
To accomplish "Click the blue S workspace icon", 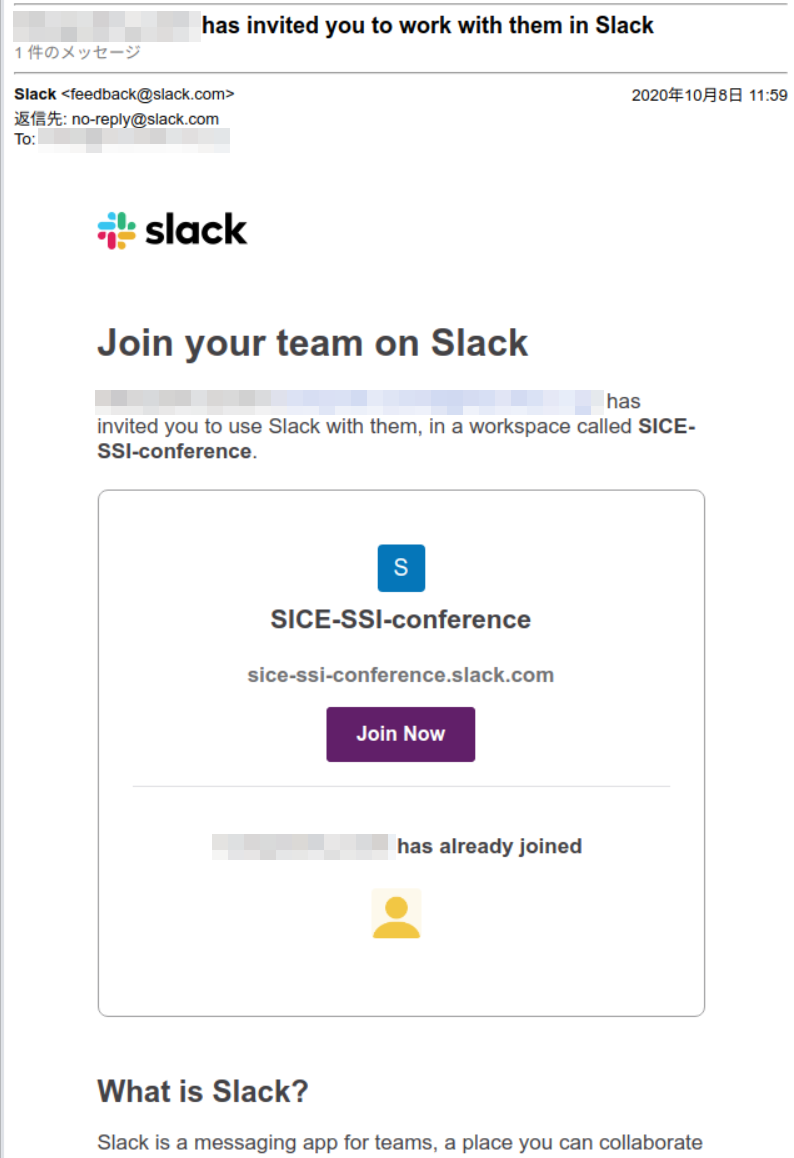I will point(401,568).
